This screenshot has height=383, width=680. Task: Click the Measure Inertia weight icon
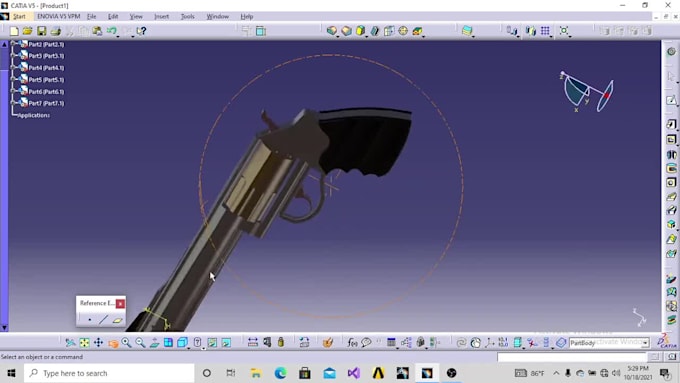(281, 343)
